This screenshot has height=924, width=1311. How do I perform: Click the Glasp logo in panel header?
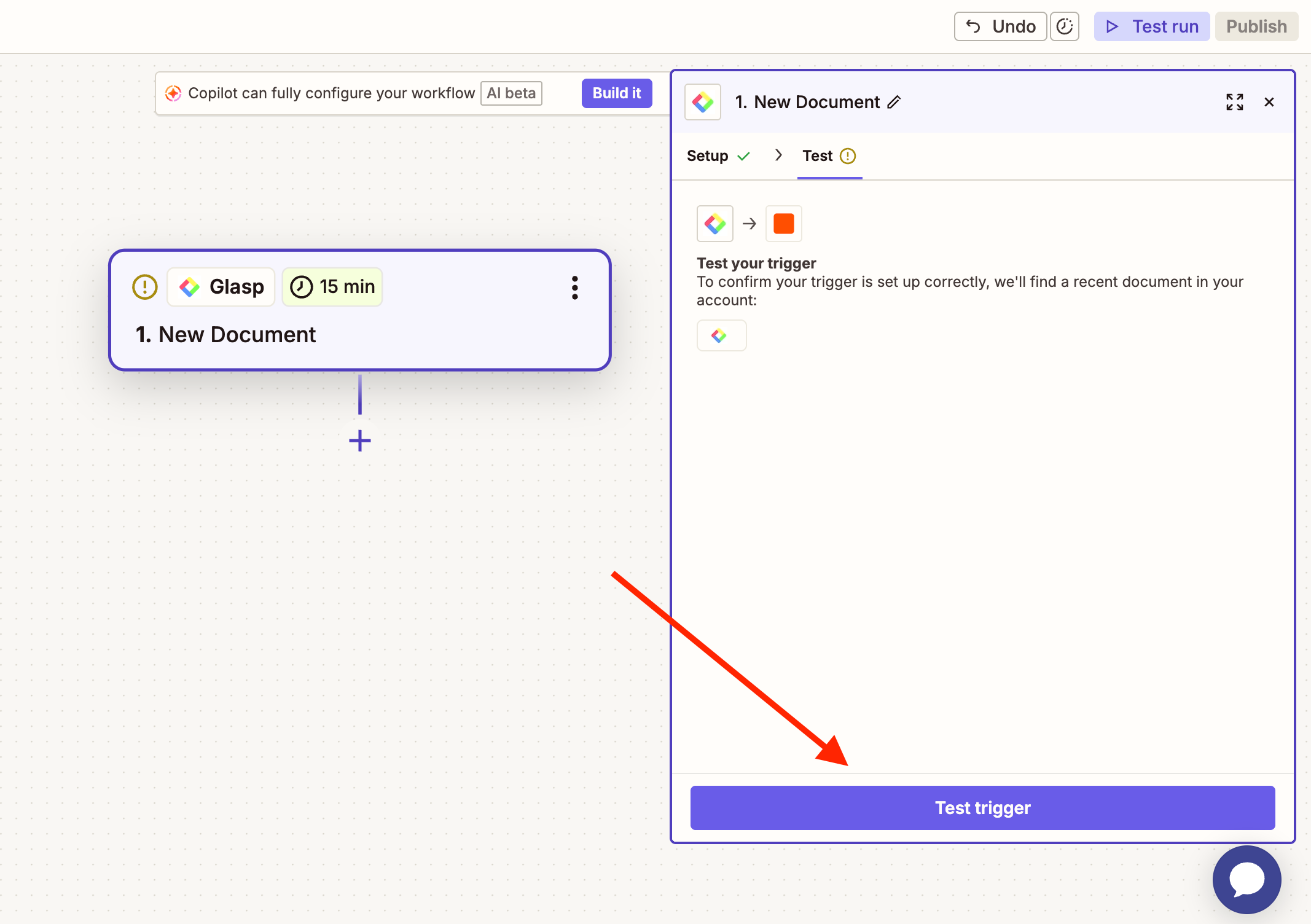pos(703,102)
